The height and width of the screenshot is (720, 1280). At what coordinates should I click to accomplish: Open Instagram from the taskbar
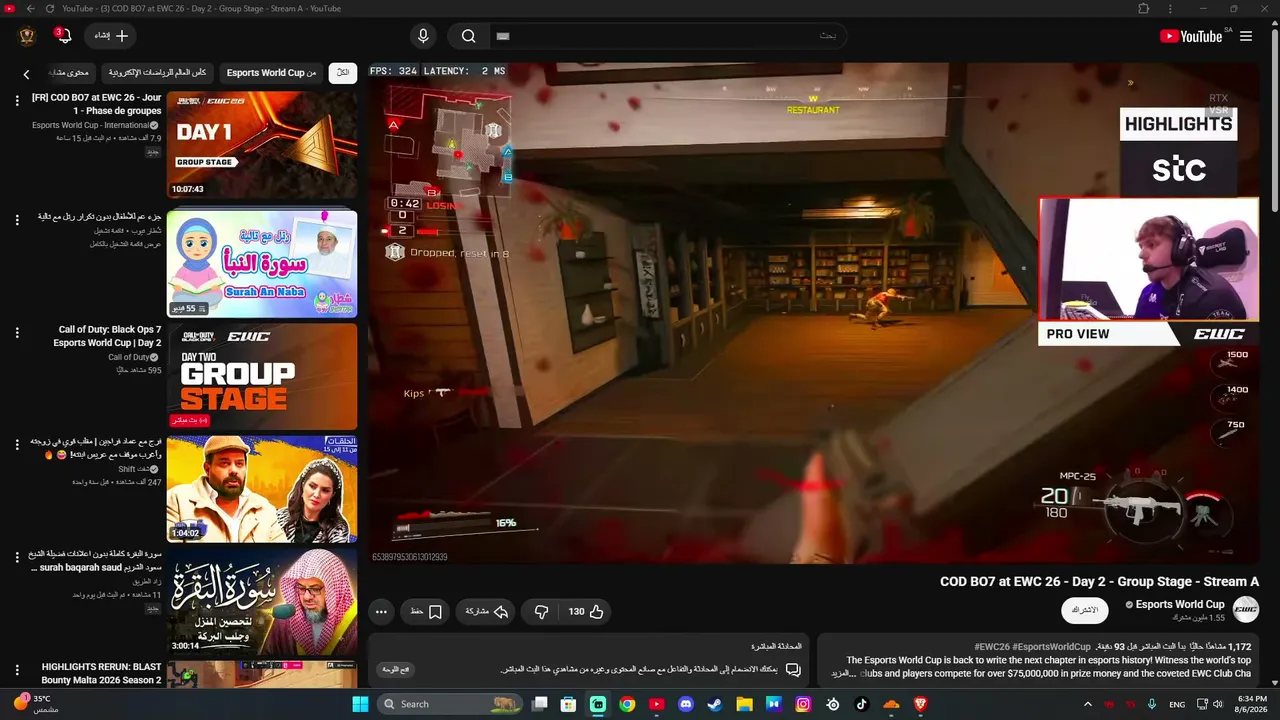click(x=803, y=704)
